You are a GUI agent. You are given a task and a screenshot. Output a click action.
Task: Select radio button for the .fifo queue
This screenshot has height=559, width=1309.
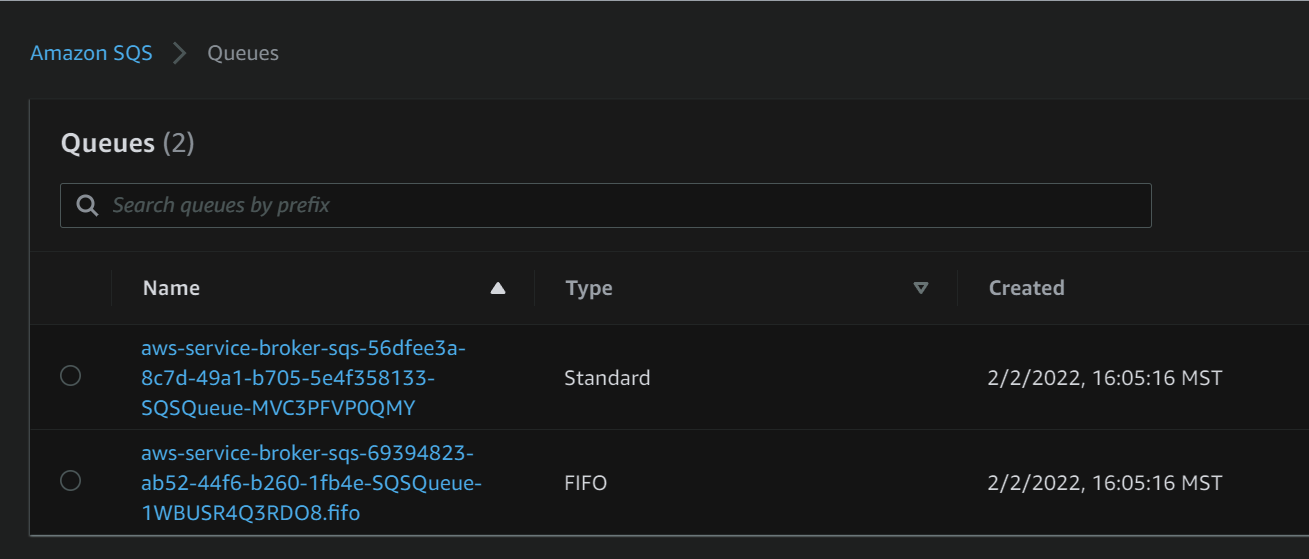(x=70, y=481)
